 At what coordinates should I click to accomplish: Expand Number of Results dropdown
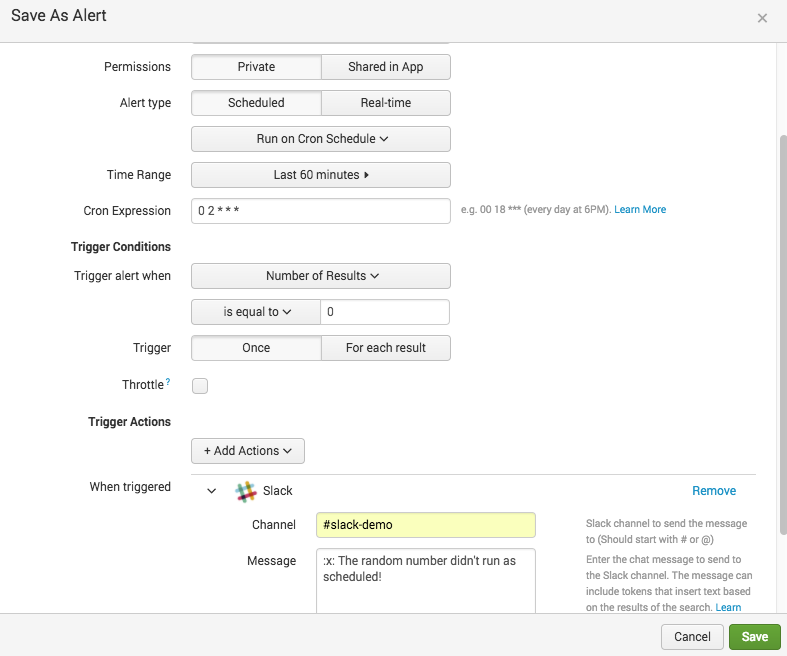[x=321, y=276]
